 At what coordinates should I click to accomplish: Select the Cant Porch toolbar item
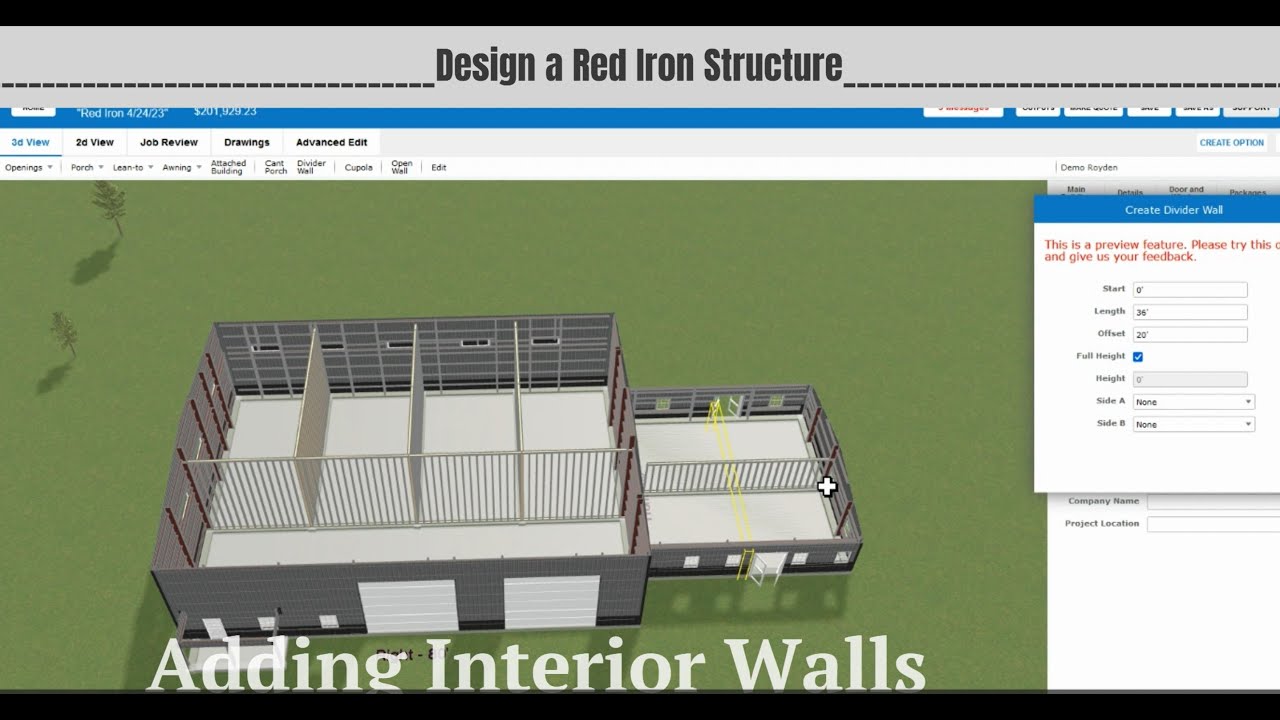click(276, 167)
